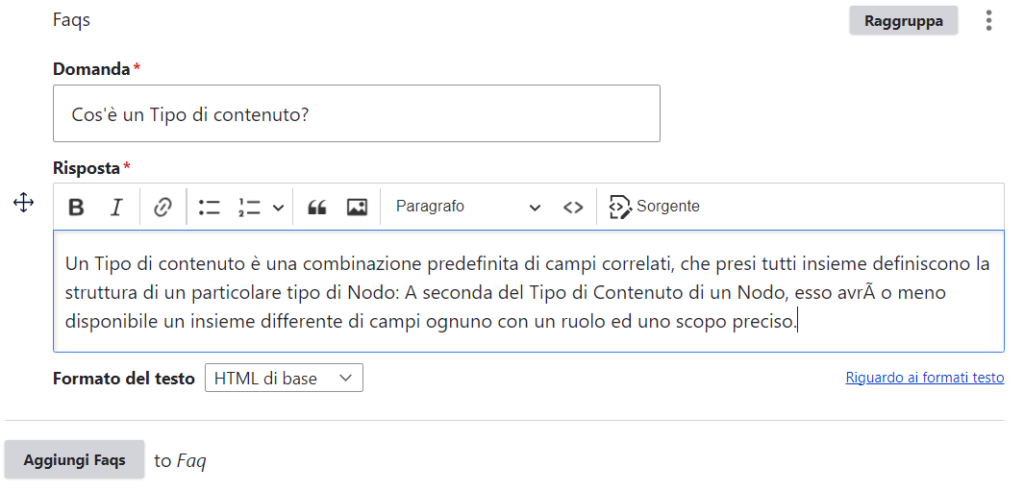The height and width of the screenshot is (491, 1024).
Task: Open the Paragrafo heading dropdown
Action: [468, 207]
